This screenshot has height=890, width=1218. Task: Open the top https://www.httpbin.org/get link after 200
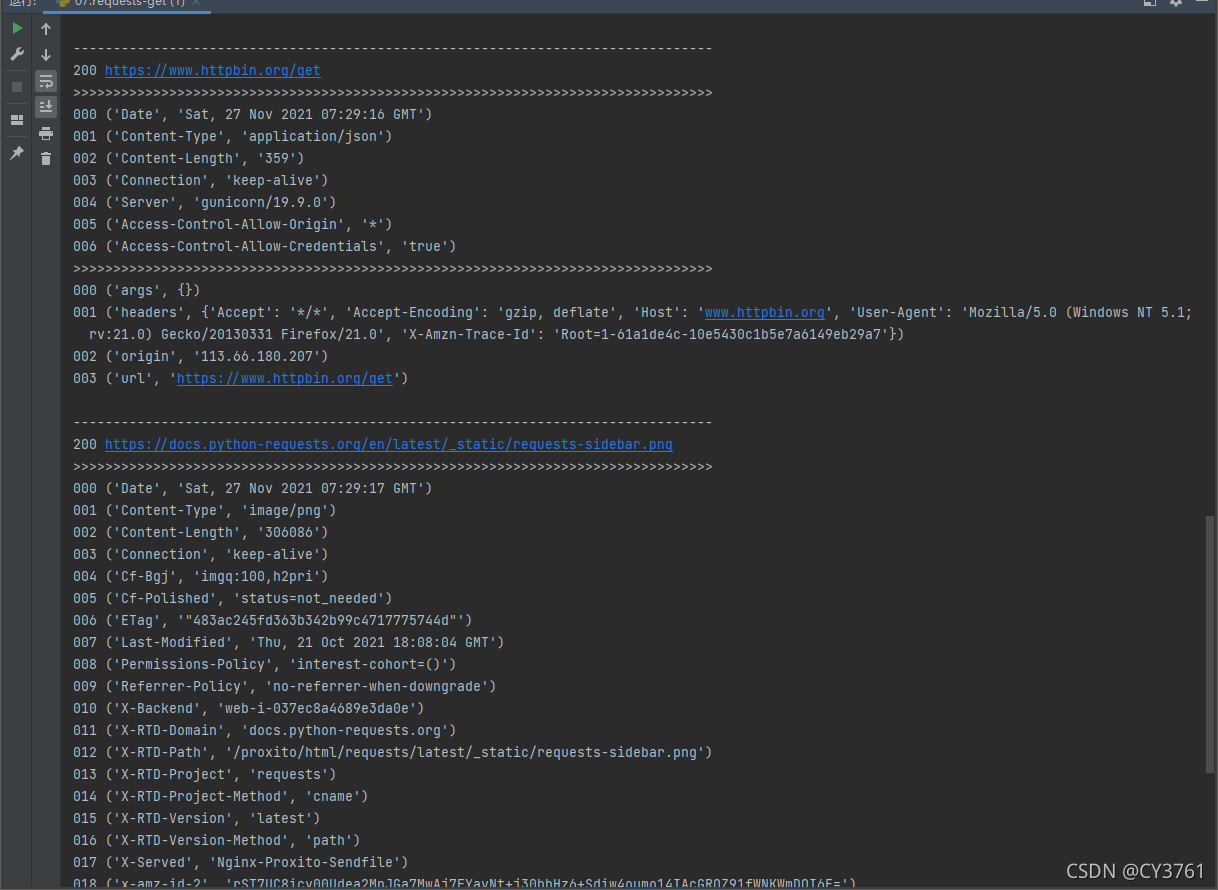click(x=213, y=71)
